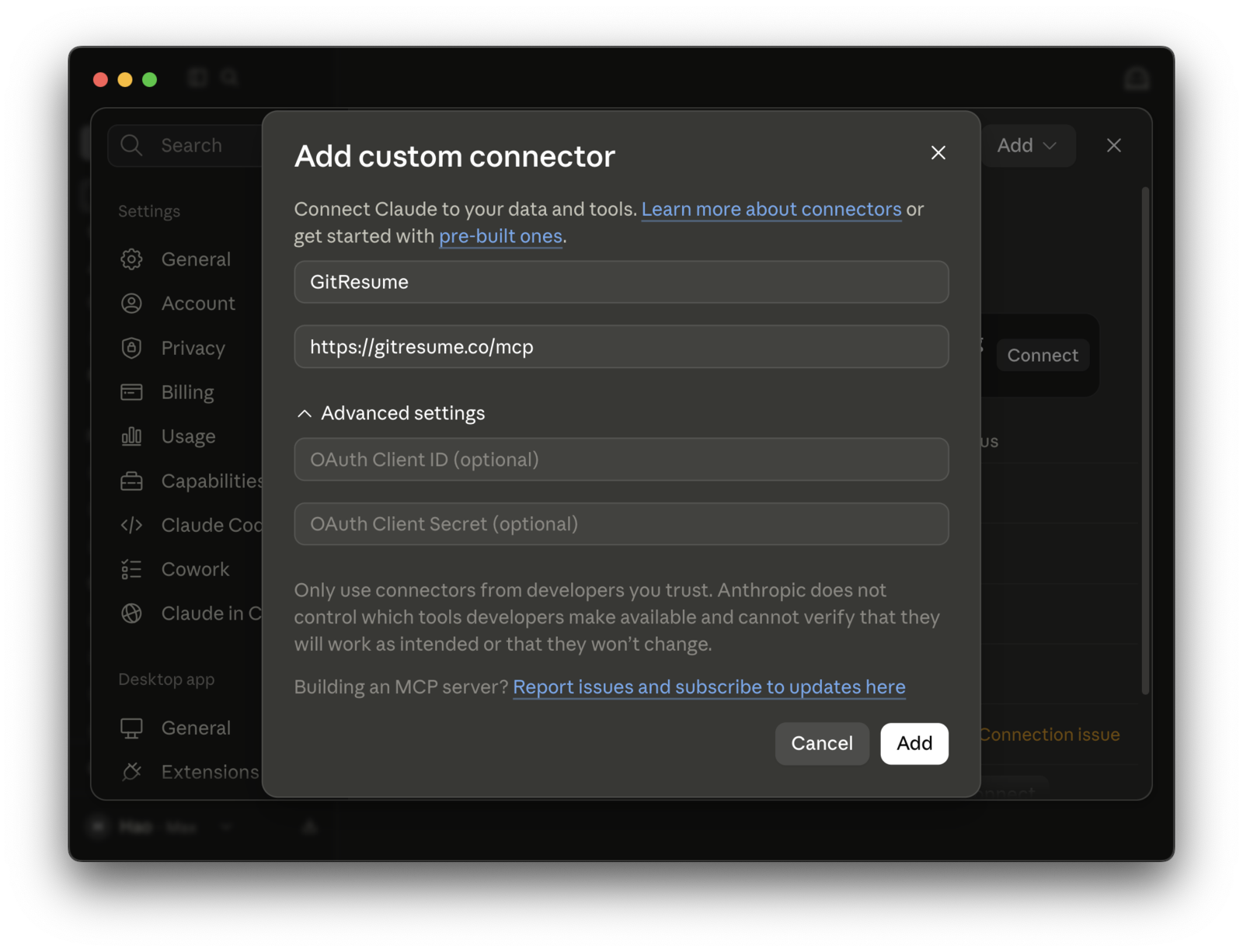Click the settings panel vertical scrollbar
1243x952 pixels.
click(x=1145, y=440)
